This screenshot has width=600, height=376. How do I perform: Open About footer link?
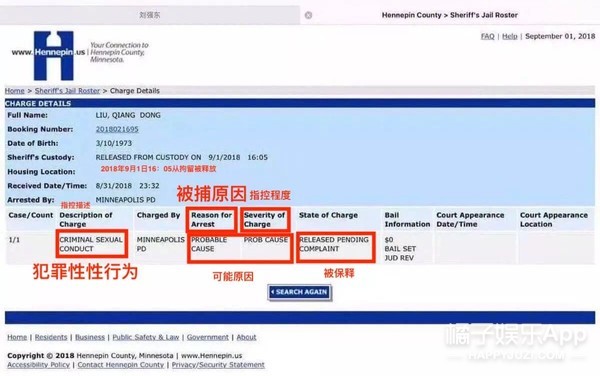246,337
